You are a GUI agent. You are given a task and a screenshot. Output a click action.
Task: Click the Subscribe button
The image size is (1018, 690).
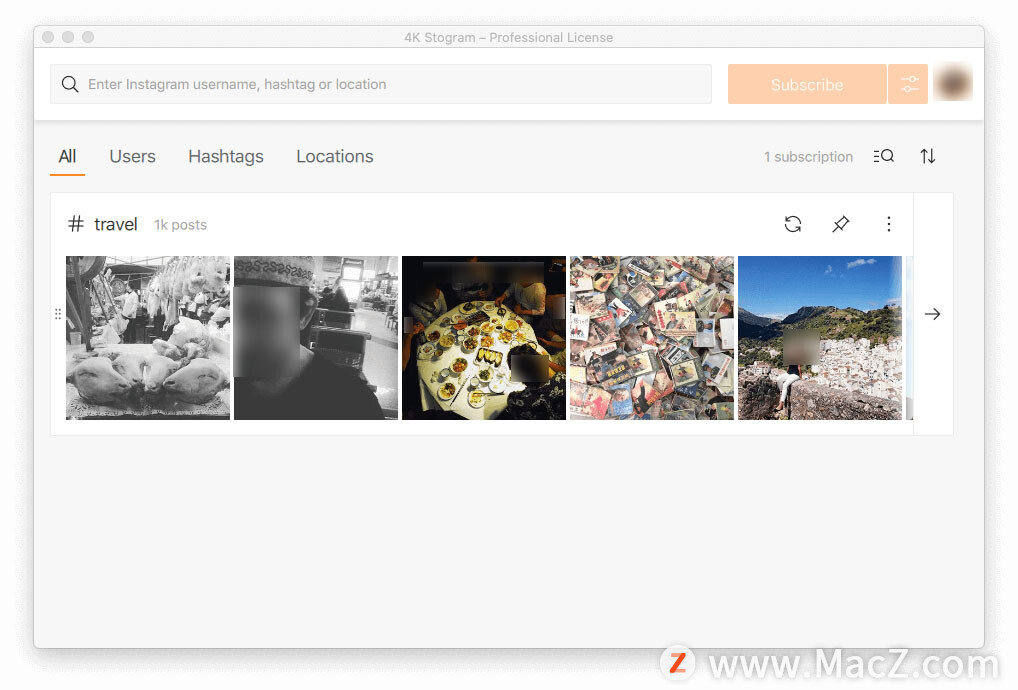click(807, 84)
